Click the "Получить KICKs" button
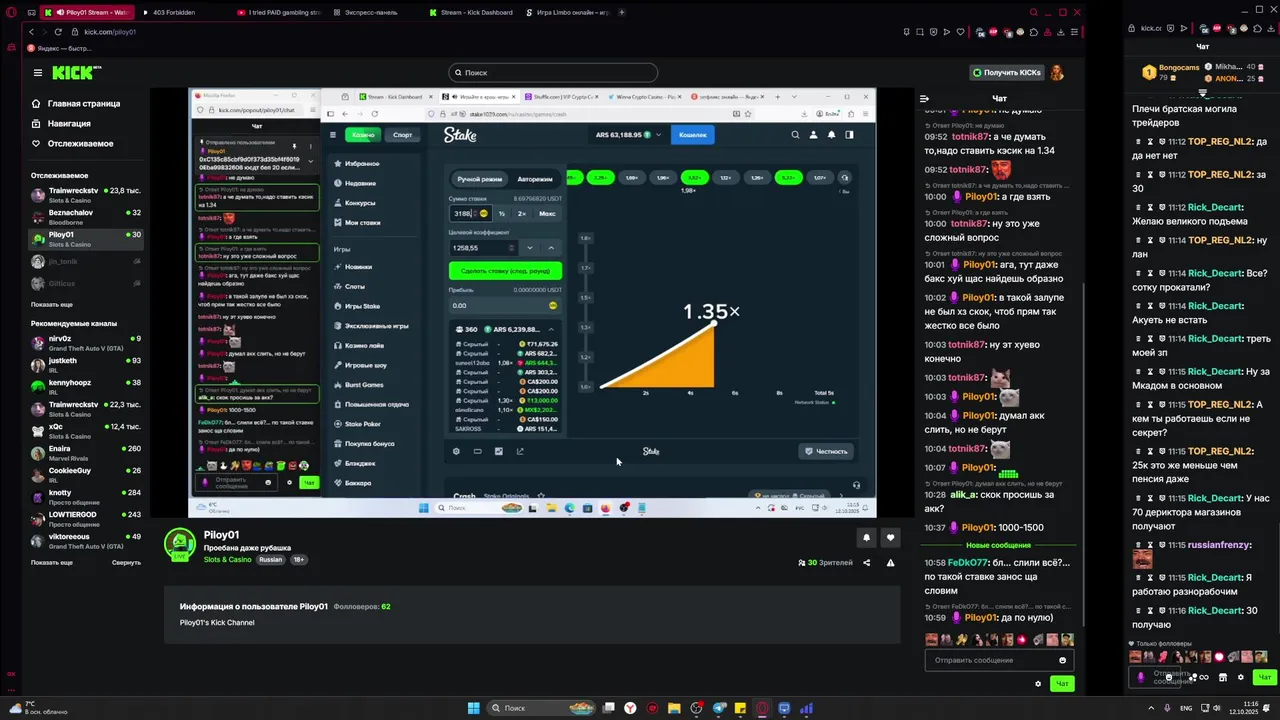Image resolution: width=1280 pixels, height=720 pixels. click(x=1007, y=72)
